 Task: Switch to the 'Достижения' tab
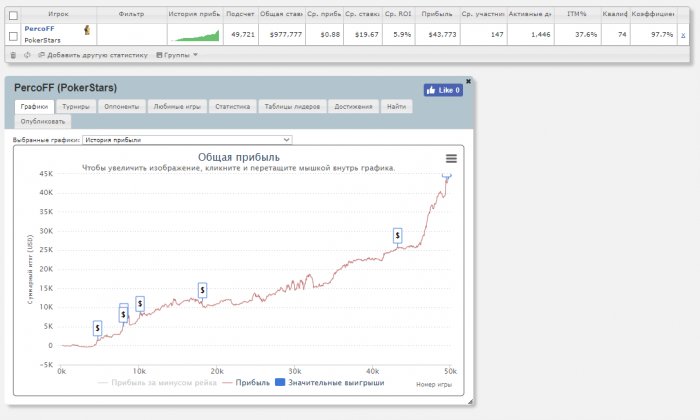coord(353,107)
